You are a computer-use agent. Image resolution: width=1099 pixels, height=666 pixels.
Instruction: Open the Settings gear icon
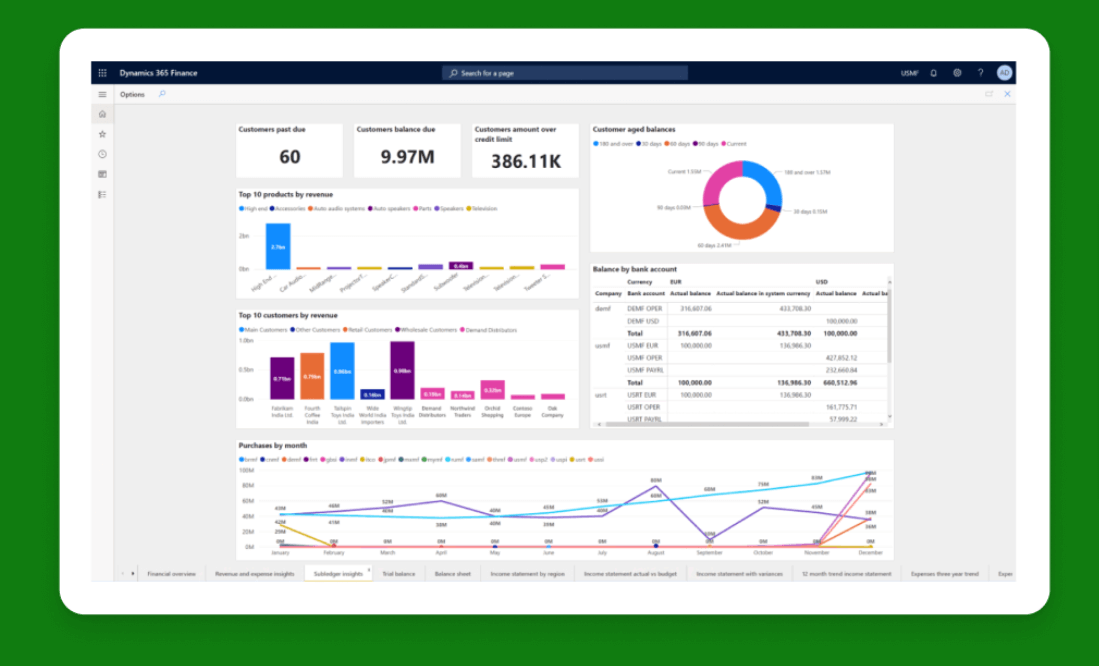pos(957,72)
